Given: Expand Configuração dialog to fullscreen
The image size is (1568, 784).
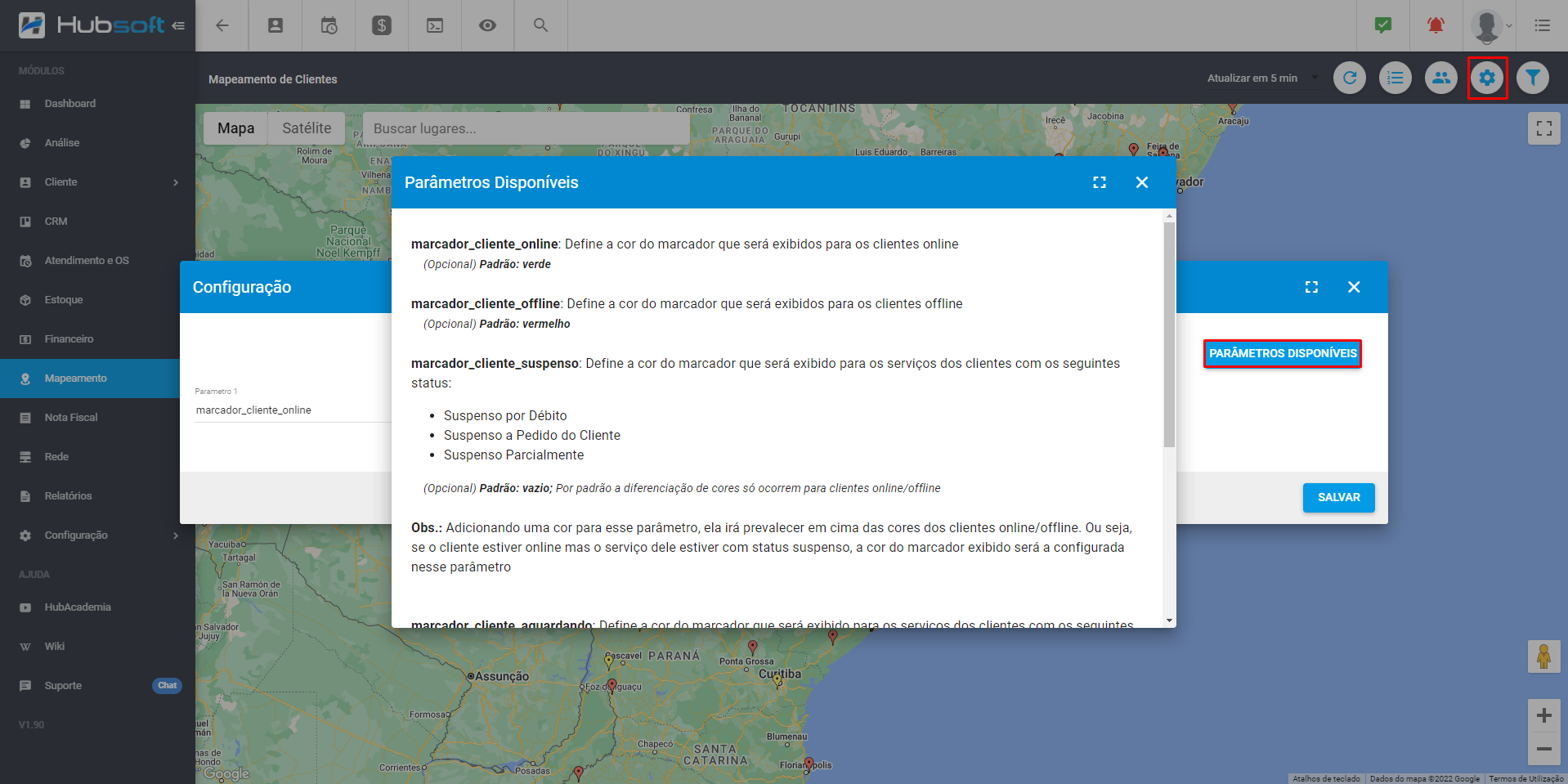Looking at the screenshot, I should (1311, 287).
